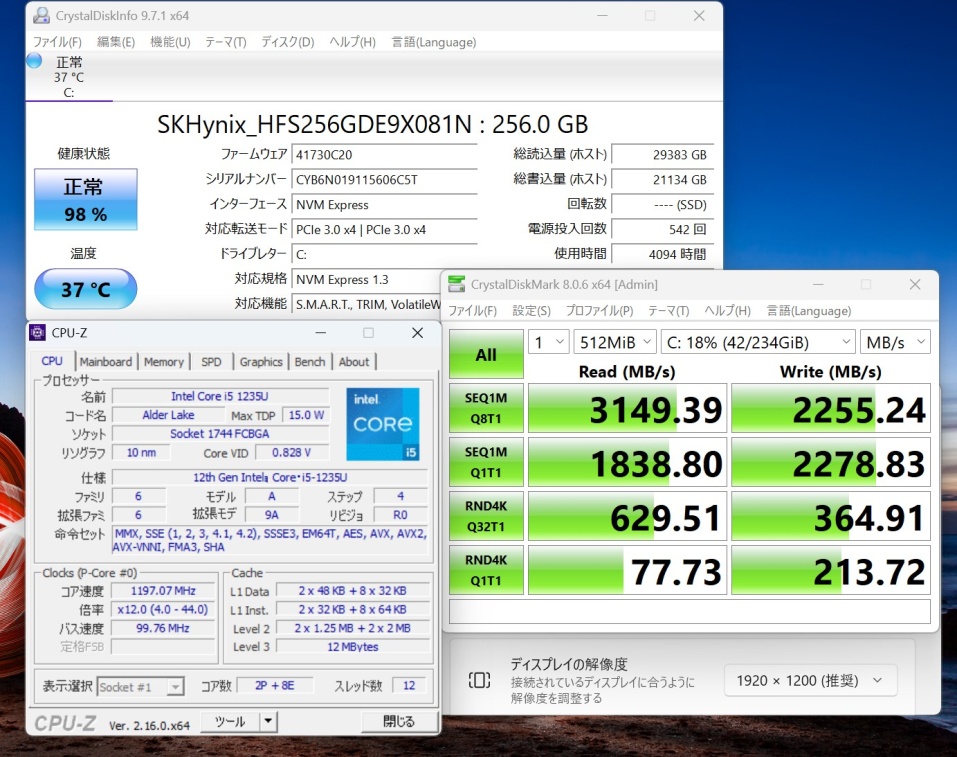Open the test count dropdown showing 1

(548, 342)
